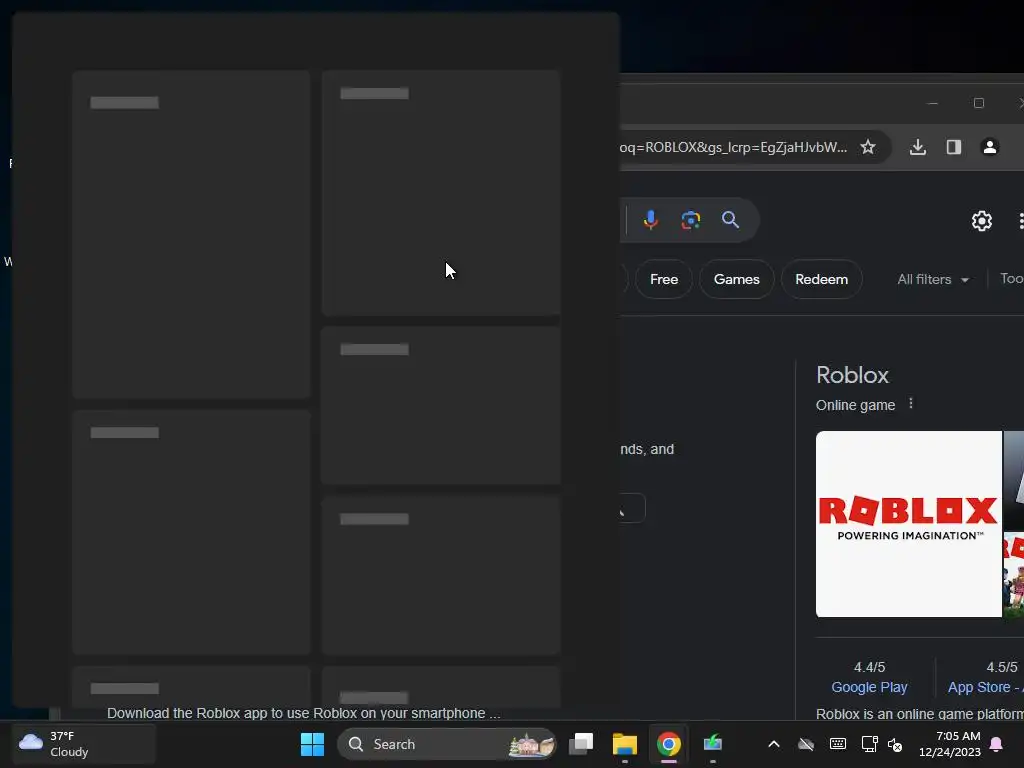This screenshot has height=768, width=1024.
Task: Open the Roblox Powering Imagination logo image
Action: 908,524
